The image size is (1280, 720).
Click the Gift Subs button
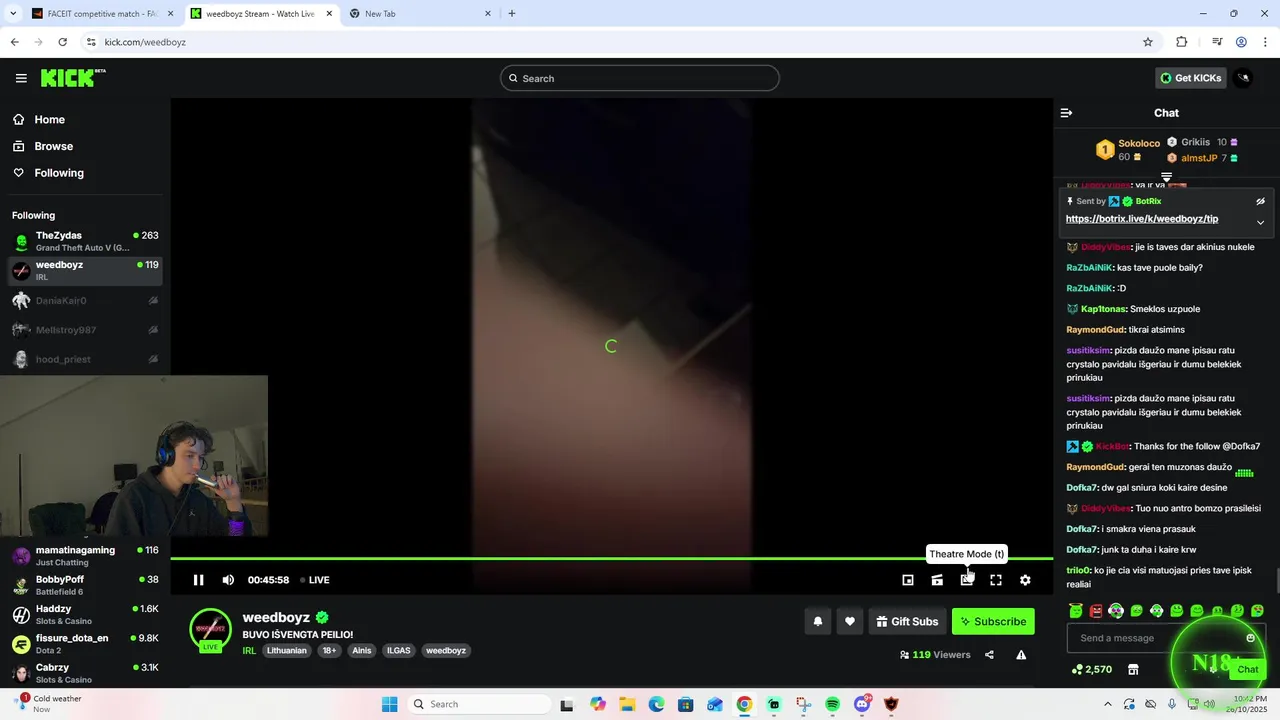(x=907, y=621)
